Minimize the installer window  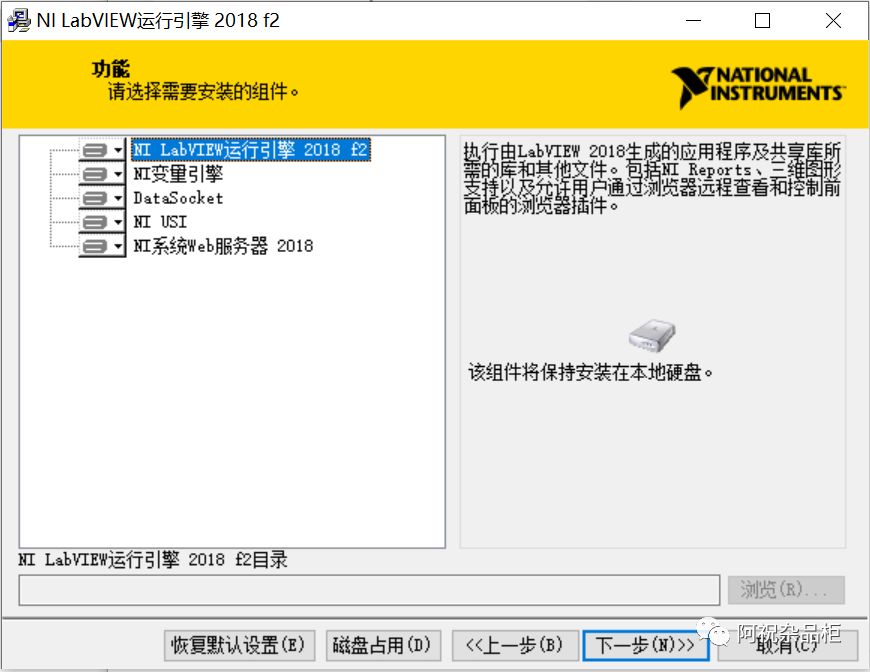(694, 21)
